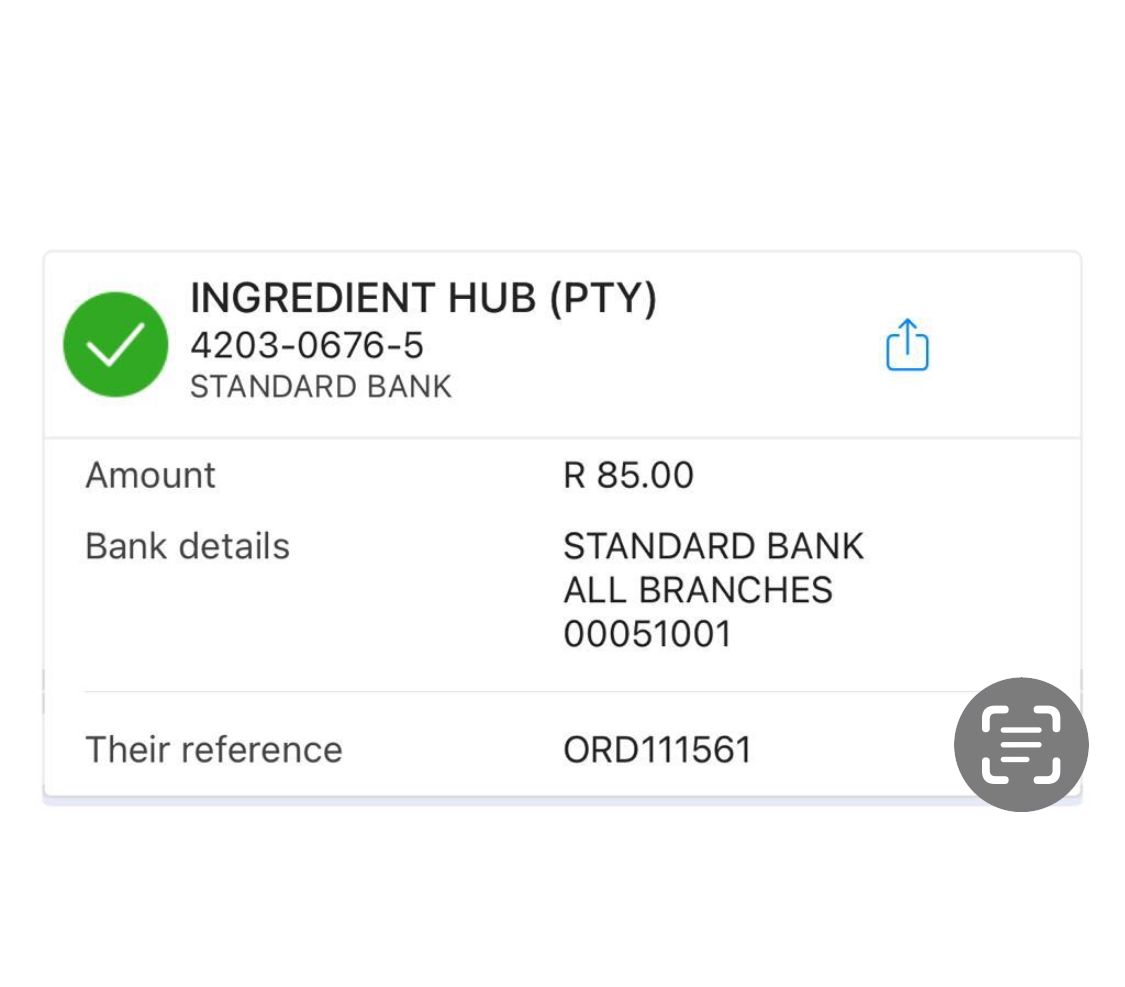Tap the blue share icon

908,345
